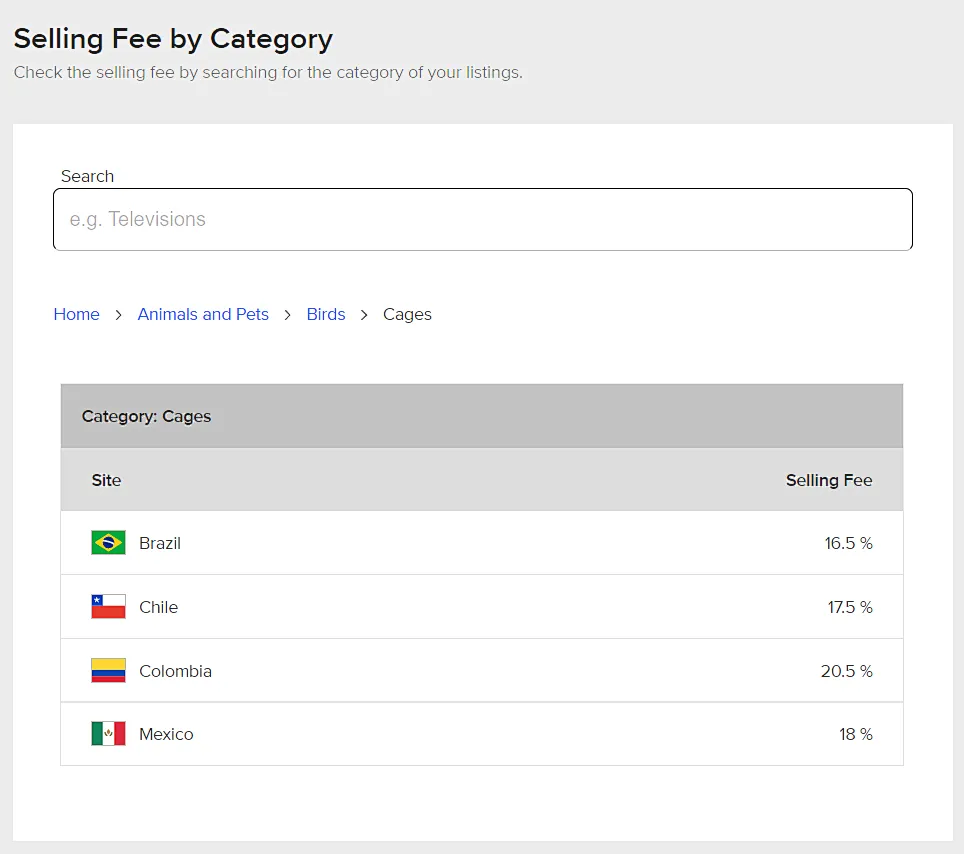Click the chevron after Home breadcrumb
Image resolution: width=964 pixels, height=854 pixels.
point(118,315)
